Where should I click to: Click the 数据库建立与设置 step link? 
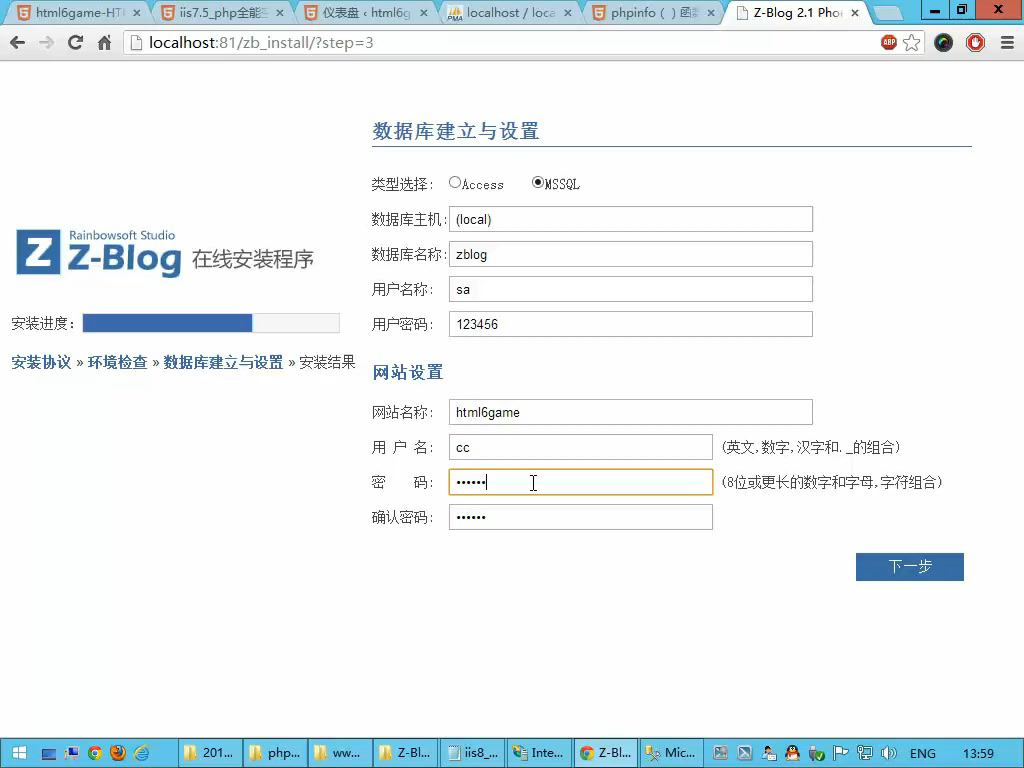pyautogui.click(x=223, y=362)
